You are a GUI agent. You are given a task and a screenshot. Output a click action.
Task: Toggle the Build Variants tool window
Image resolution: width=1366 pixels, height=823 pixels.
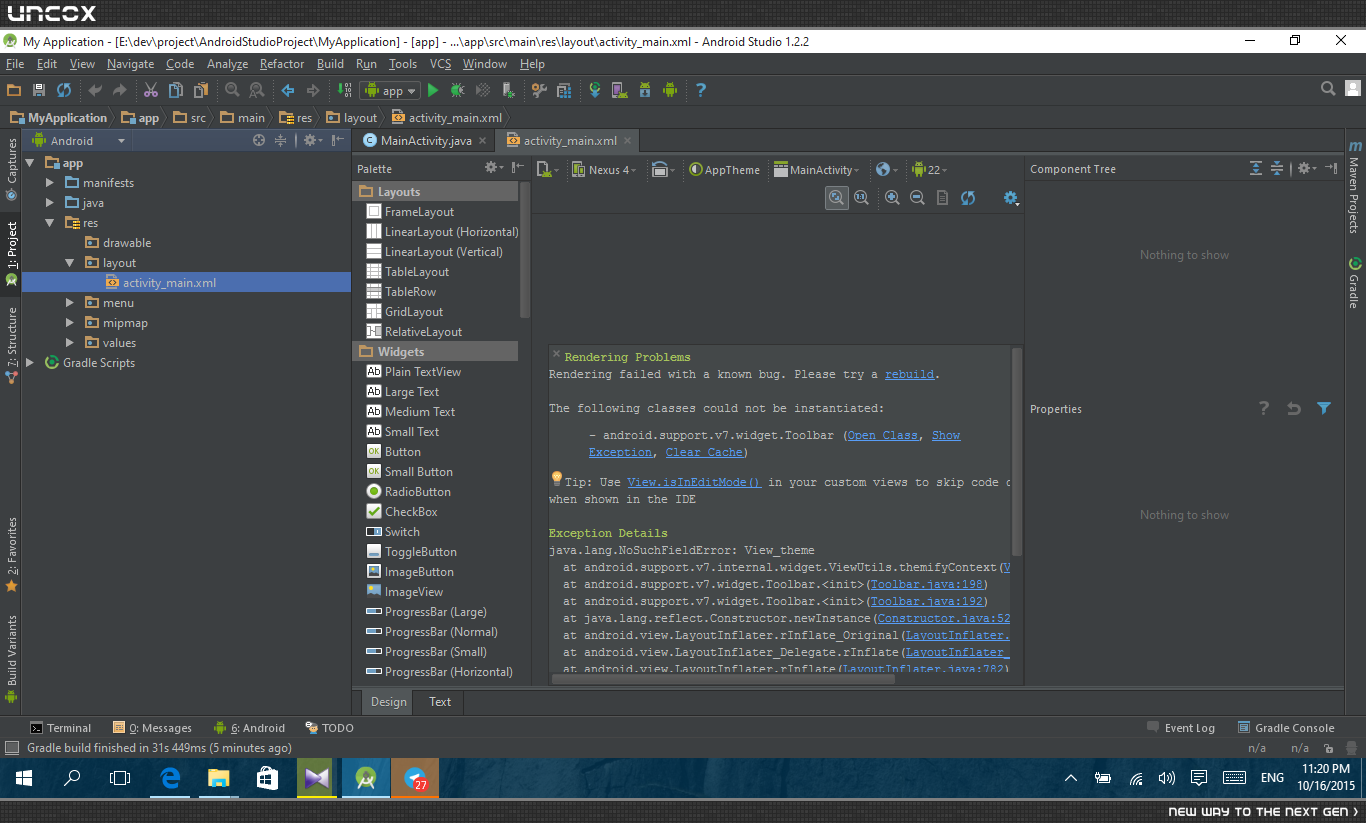pyautogui.click(x=11, y=658)
